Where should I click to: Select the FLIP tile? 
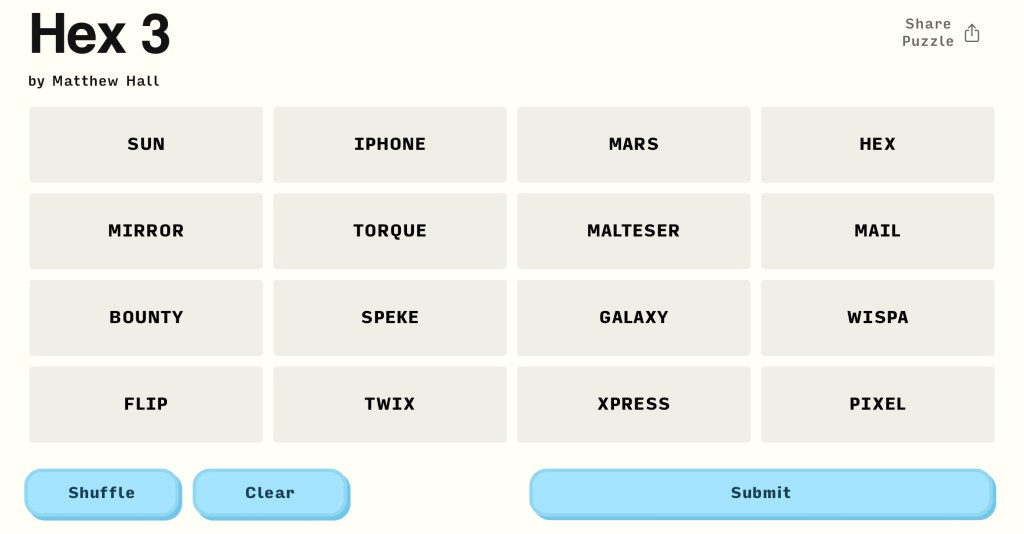[146, 404]
